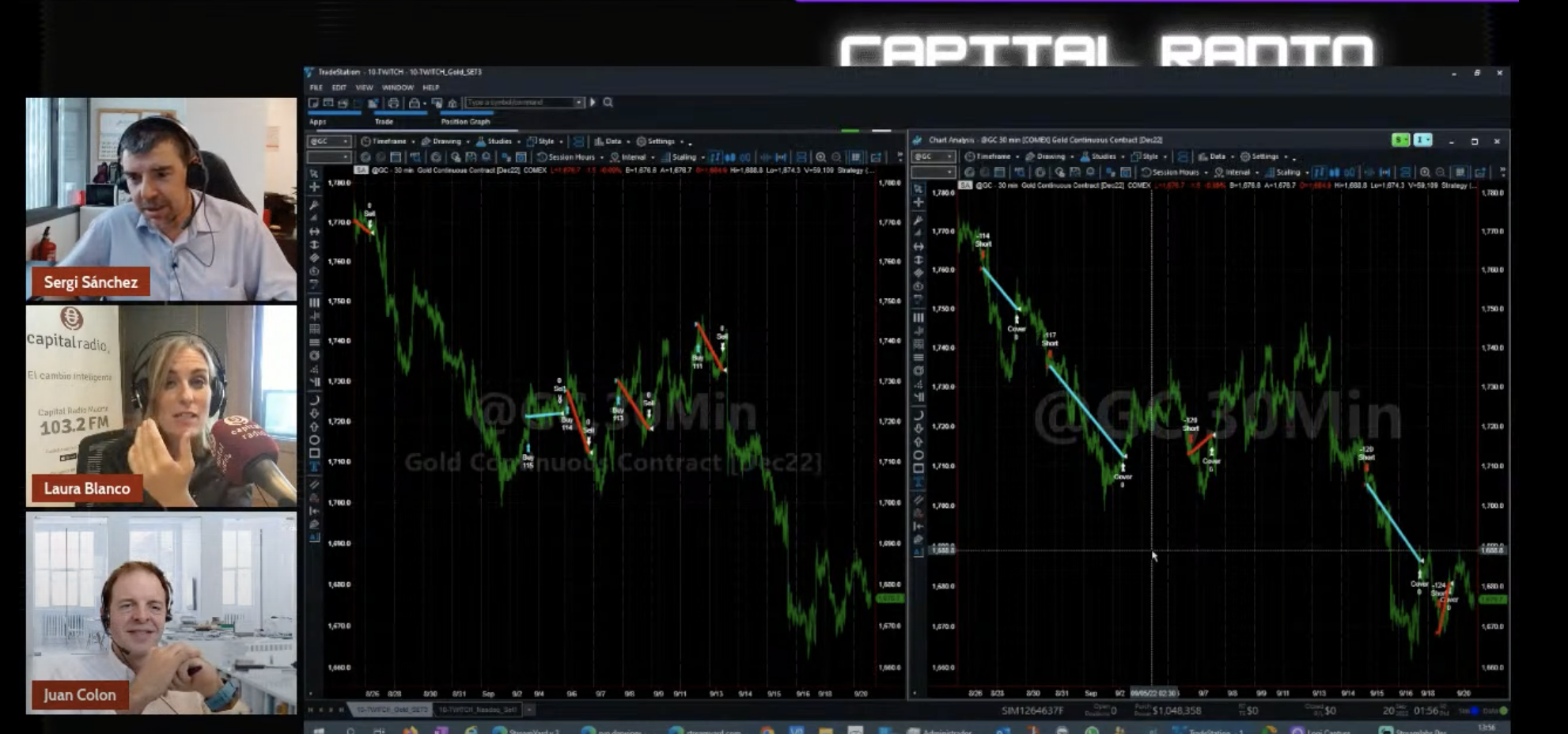The width and height of the screenshot is (1568, 734).
Task: Open the FILE menu in TradeStation
Action: click(x=316, y=88)
